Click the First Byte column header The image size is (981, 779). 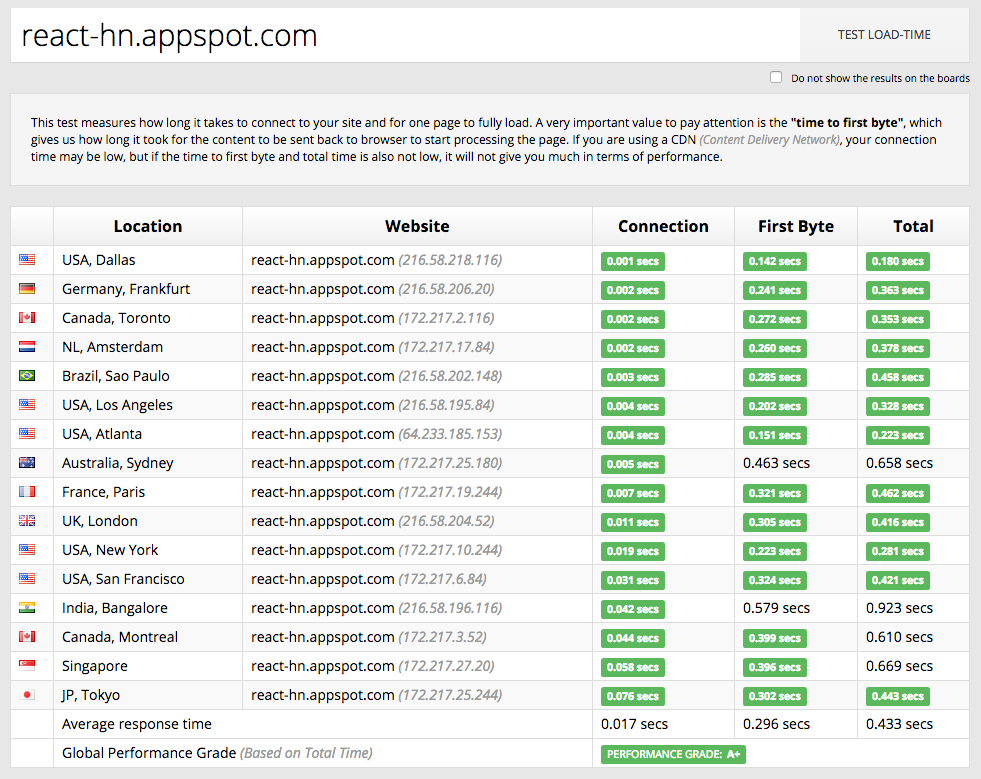pyautogui.click(x=795, y=226)
